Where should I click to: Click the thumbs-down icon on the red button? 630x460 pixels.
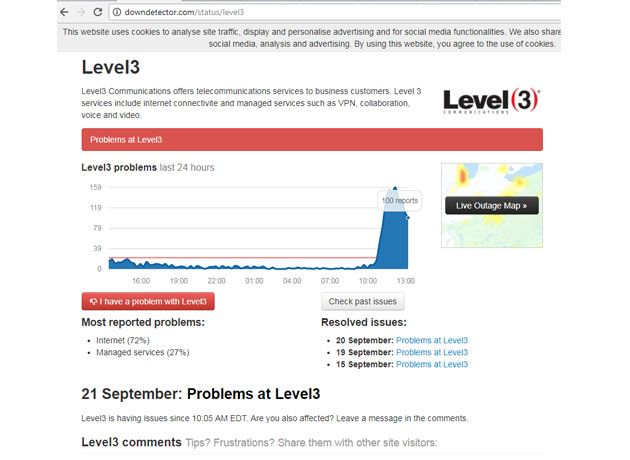point(93,301)
